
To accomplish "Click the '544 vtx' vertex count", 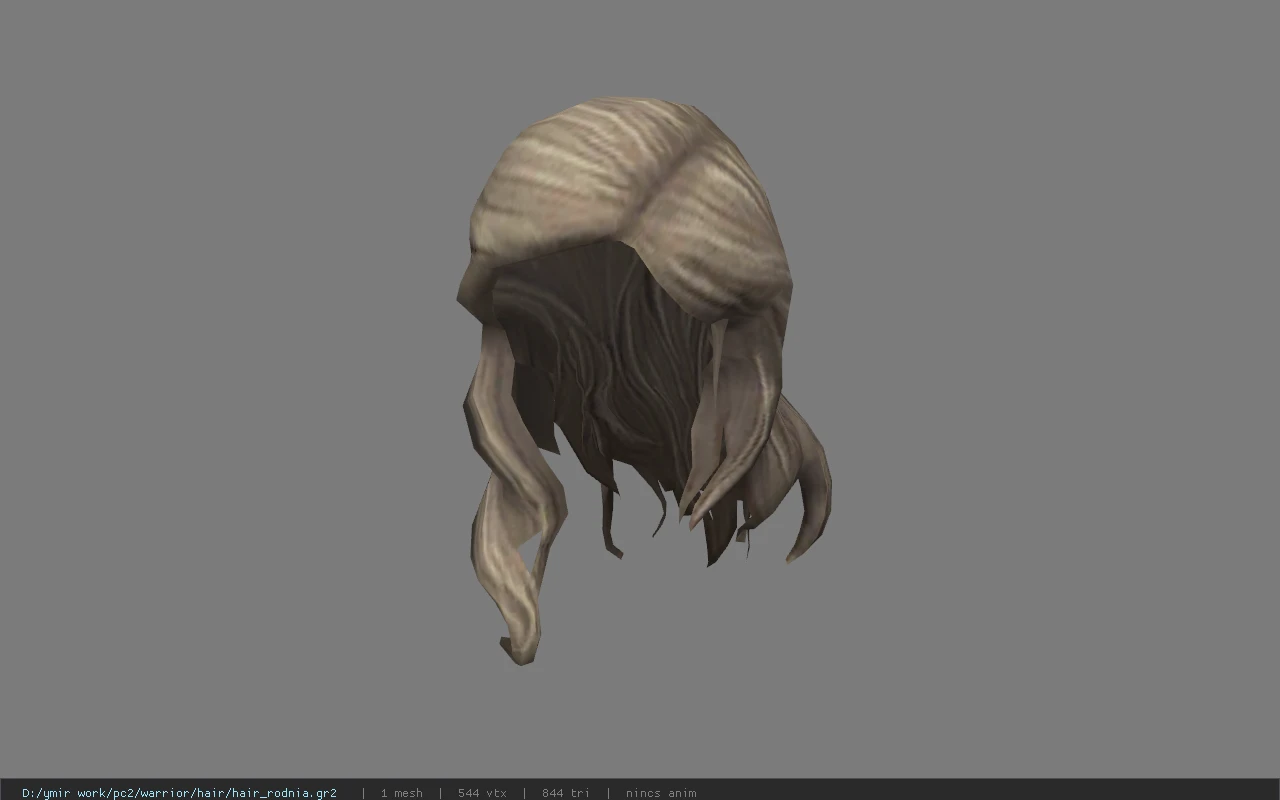I will point(482,793).
